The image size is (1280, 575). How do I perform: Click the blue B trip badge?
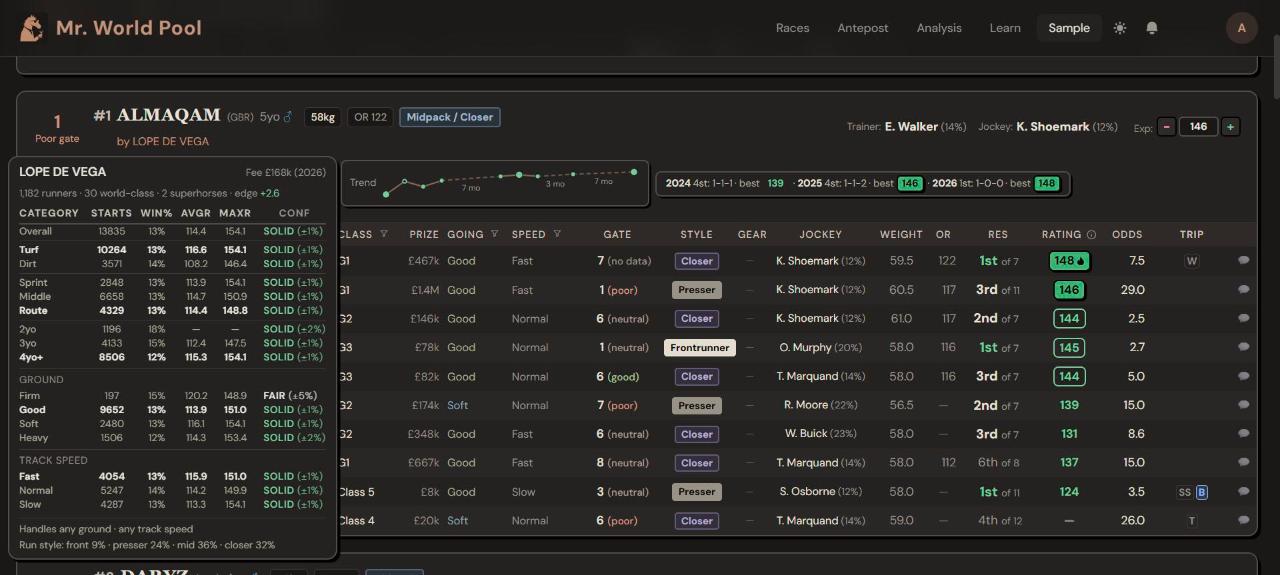pos(1202,492)
